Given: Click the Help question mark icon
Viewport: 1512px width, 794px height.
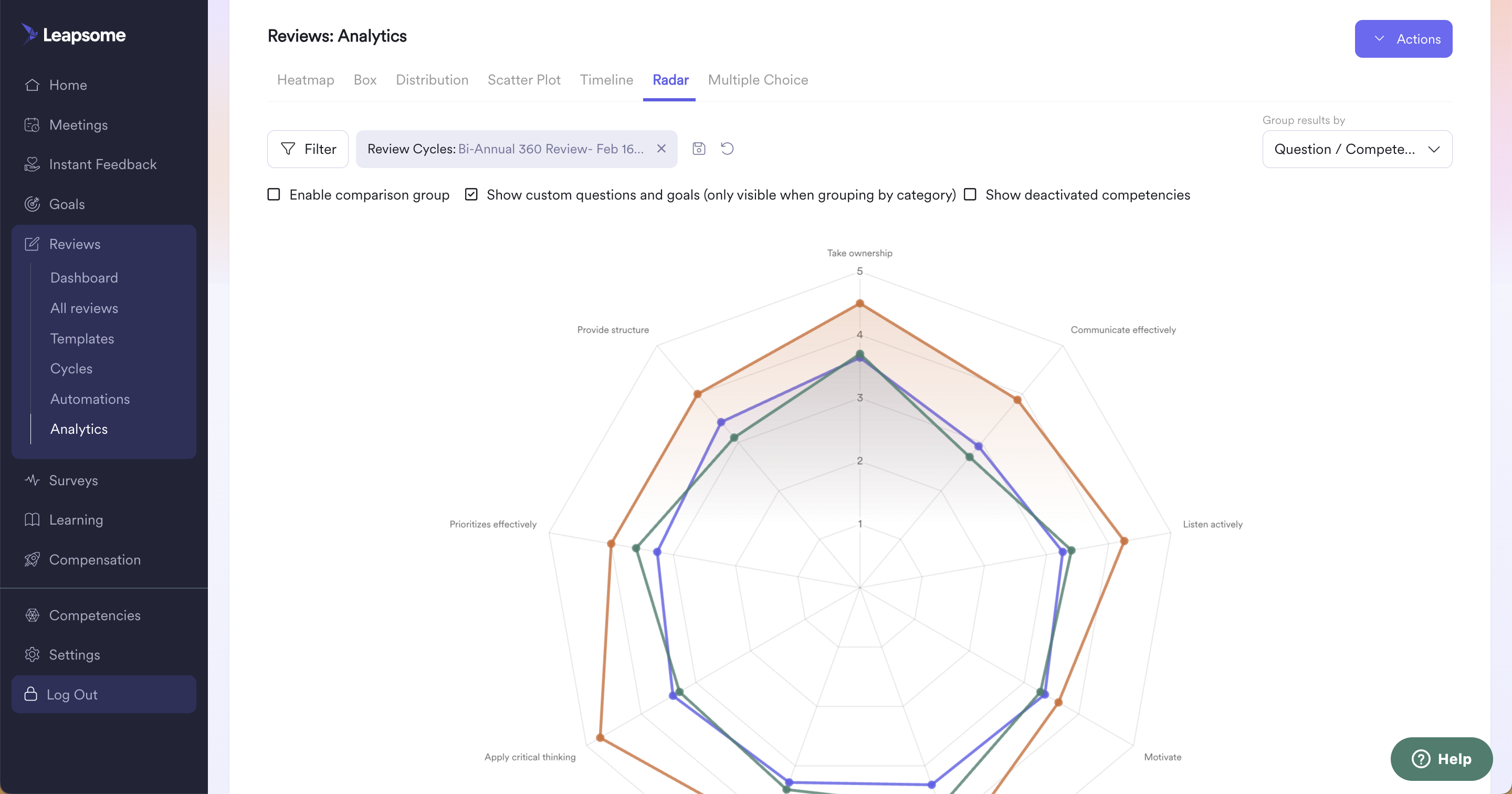Looking at the screenshot, I should pos(1421,759).
